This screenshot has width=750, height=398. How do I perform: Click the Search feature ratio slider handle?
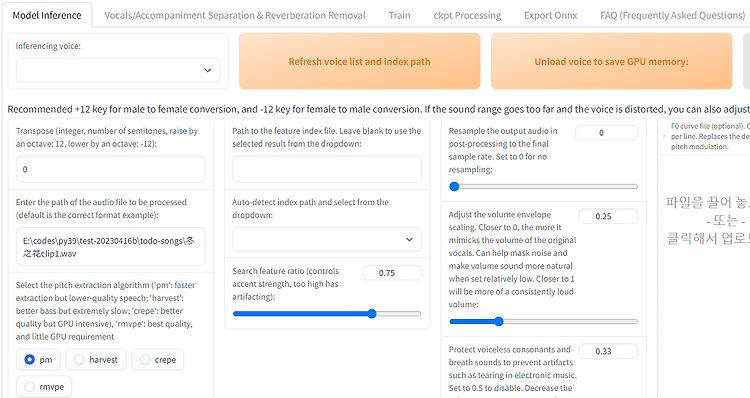tap(372, 314)
